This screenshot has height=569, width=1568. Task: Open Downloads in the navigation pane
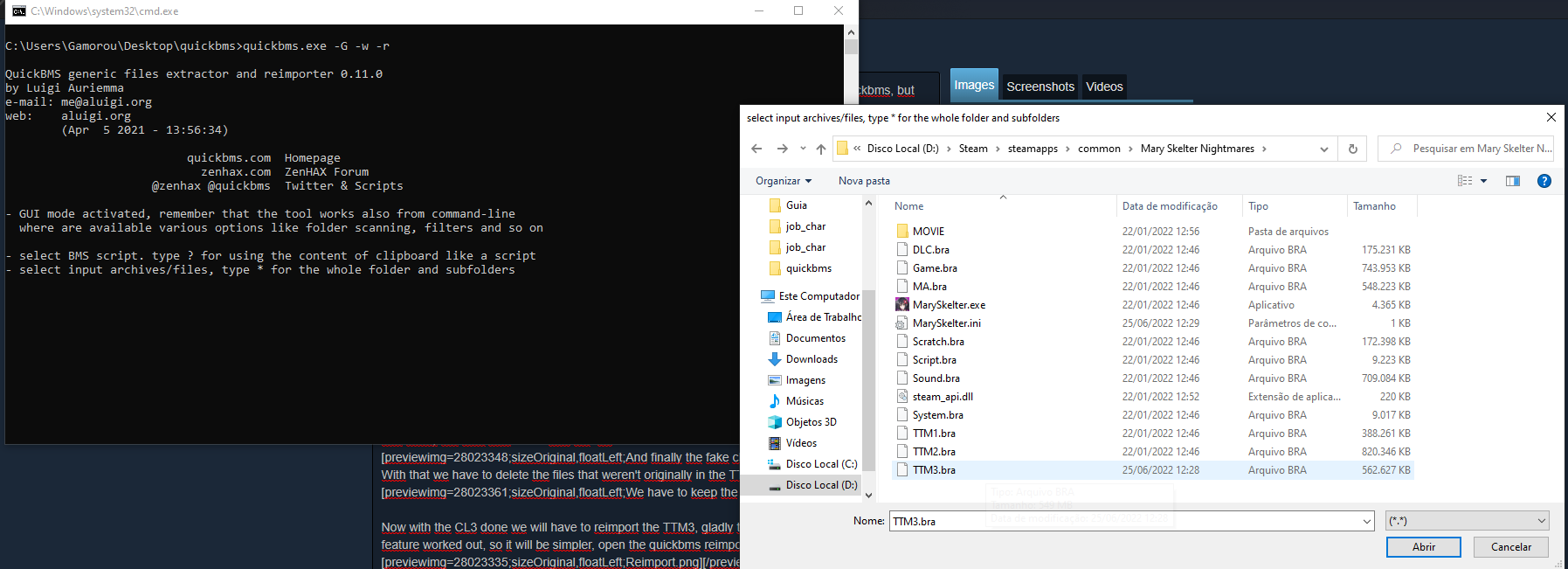812,359
